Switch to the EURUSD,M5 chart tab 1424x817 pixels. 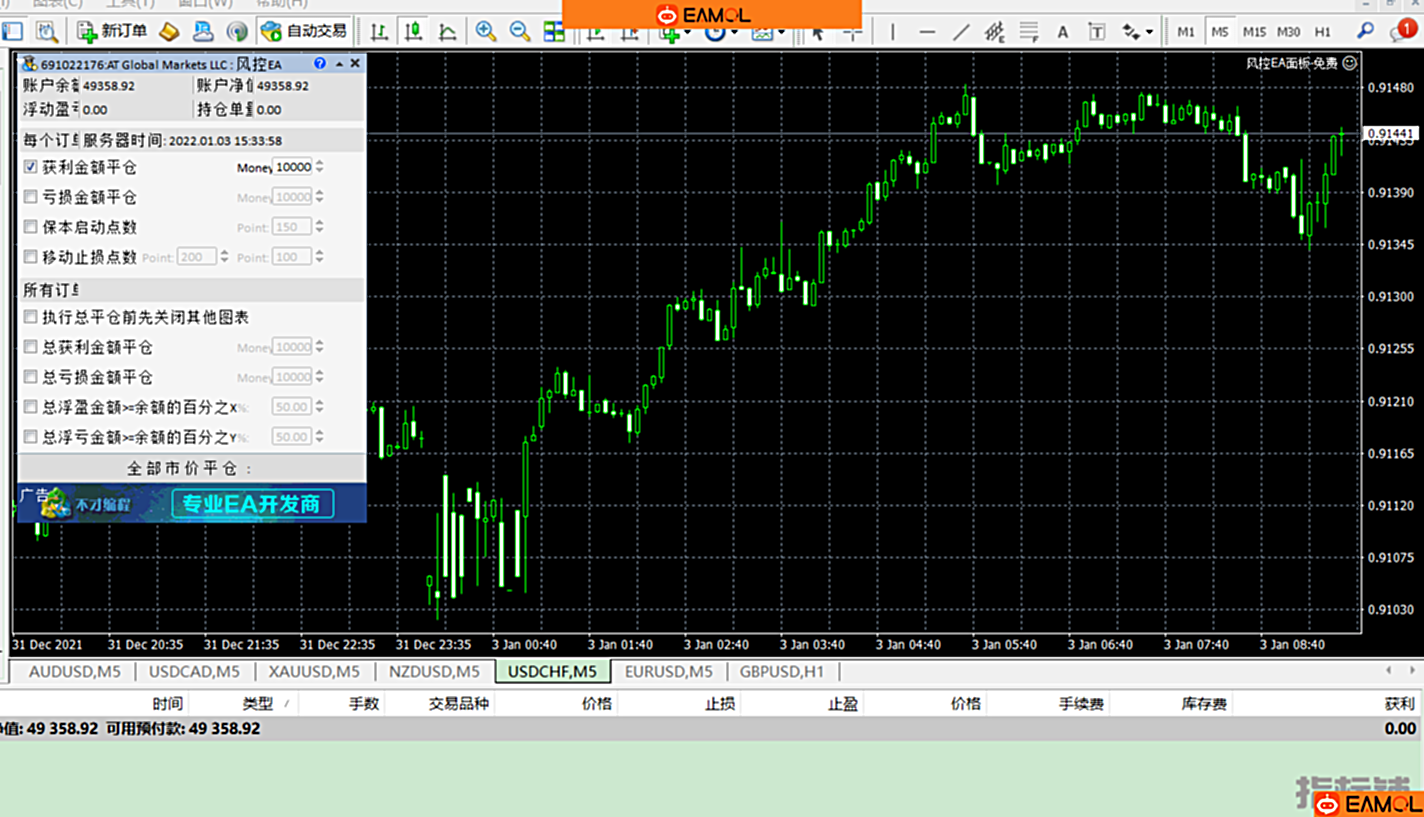tap(668, 672)
